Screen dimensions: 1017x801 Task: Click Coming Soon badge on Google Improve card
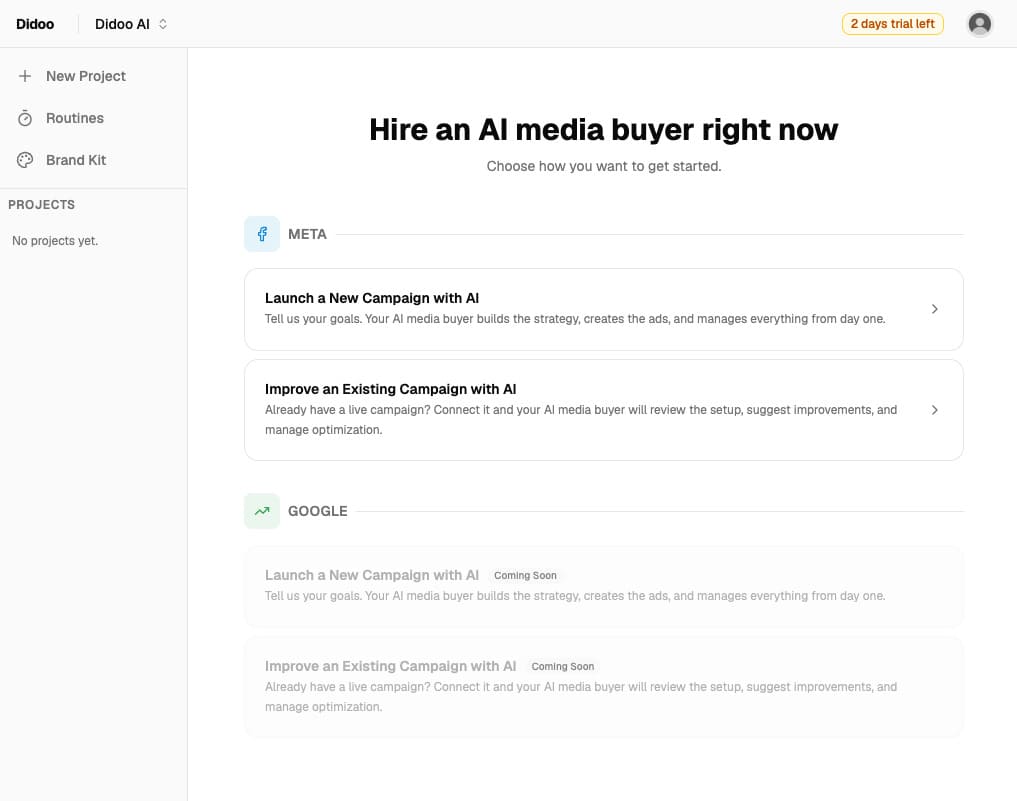(x=563, y=666)
